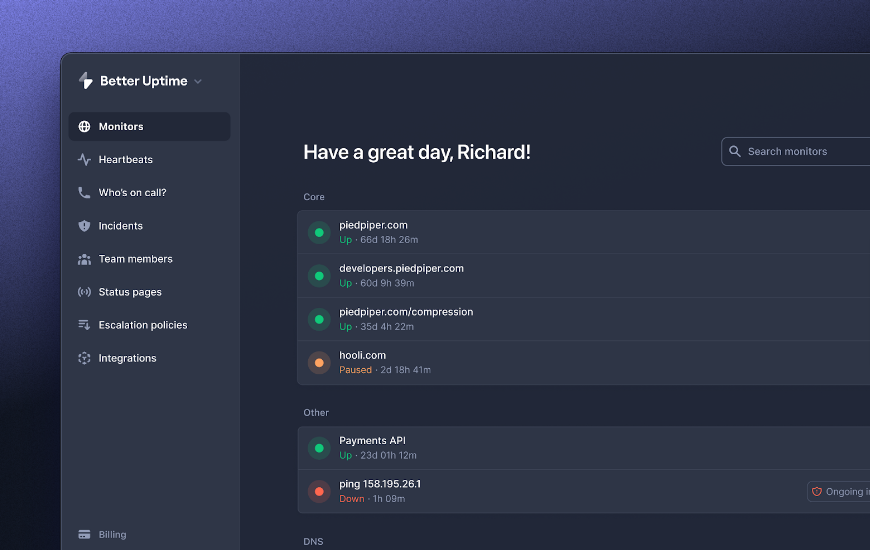The width and height of the screenshot is (870, 550).
Task: Click green status dot for Payments API
Action: [x=319, y=448]
